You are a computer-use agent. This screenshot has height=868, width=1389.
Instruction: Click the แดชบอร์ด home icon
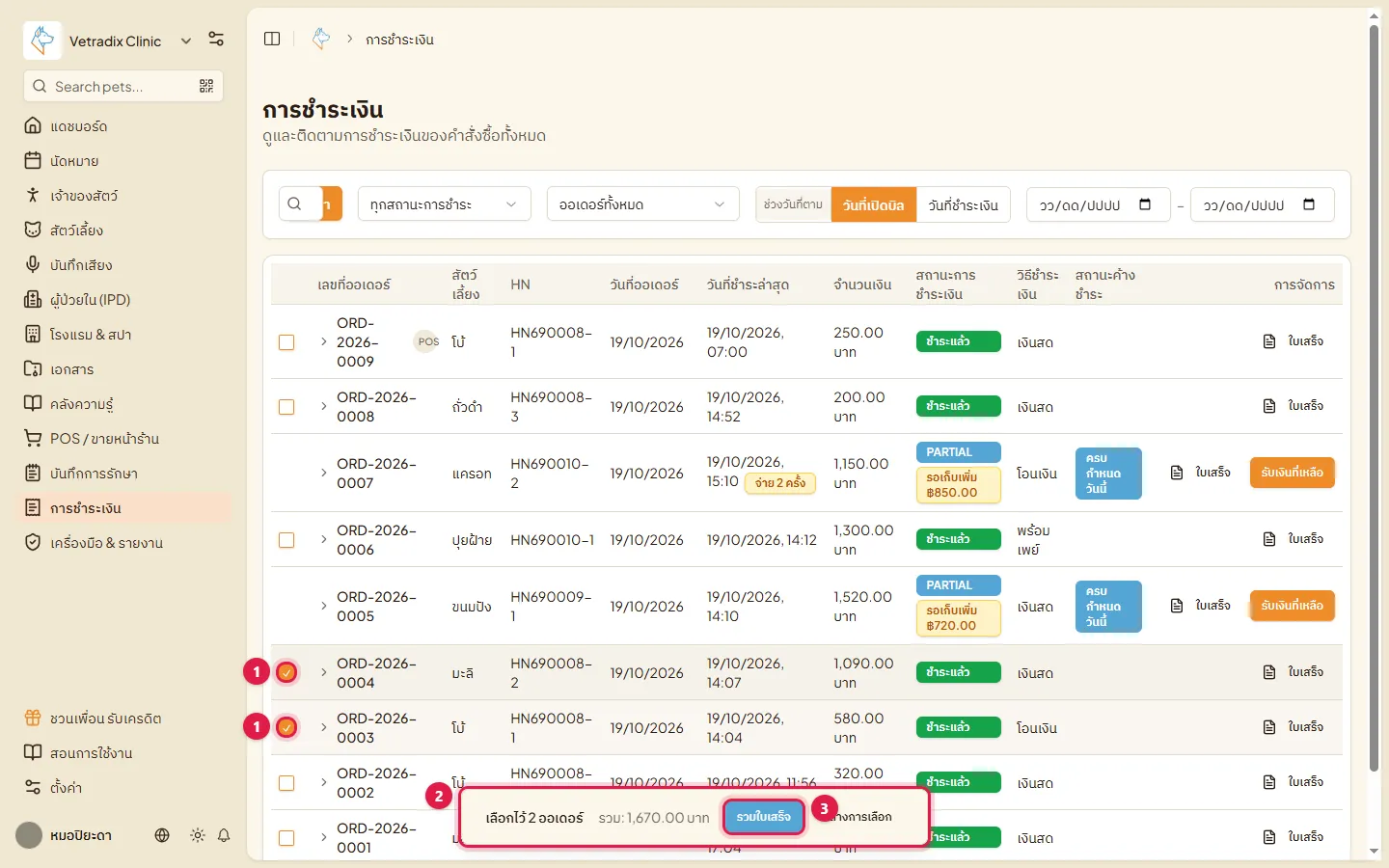[x=33, y=125]
